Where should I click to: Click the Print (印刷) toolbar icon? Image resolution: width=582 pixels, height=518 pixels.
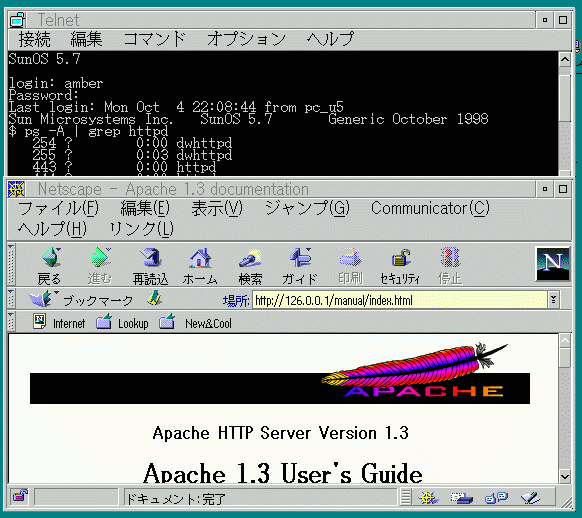click(350, 266)
